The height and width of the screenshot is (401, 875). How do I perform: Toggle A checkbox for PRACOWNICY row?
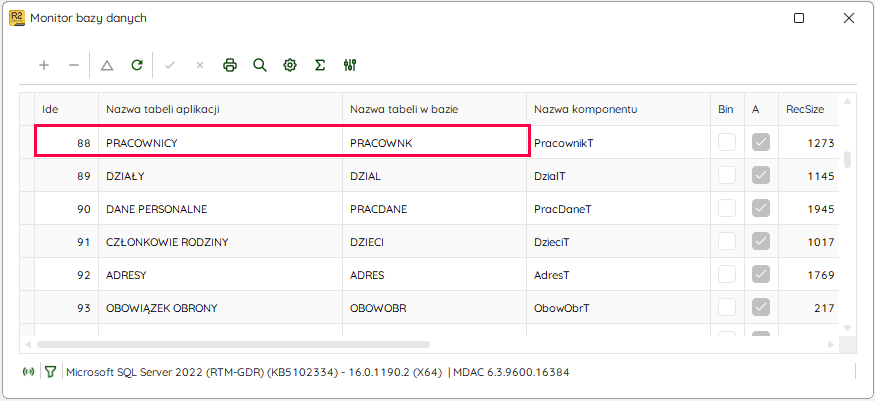(761, 143)
